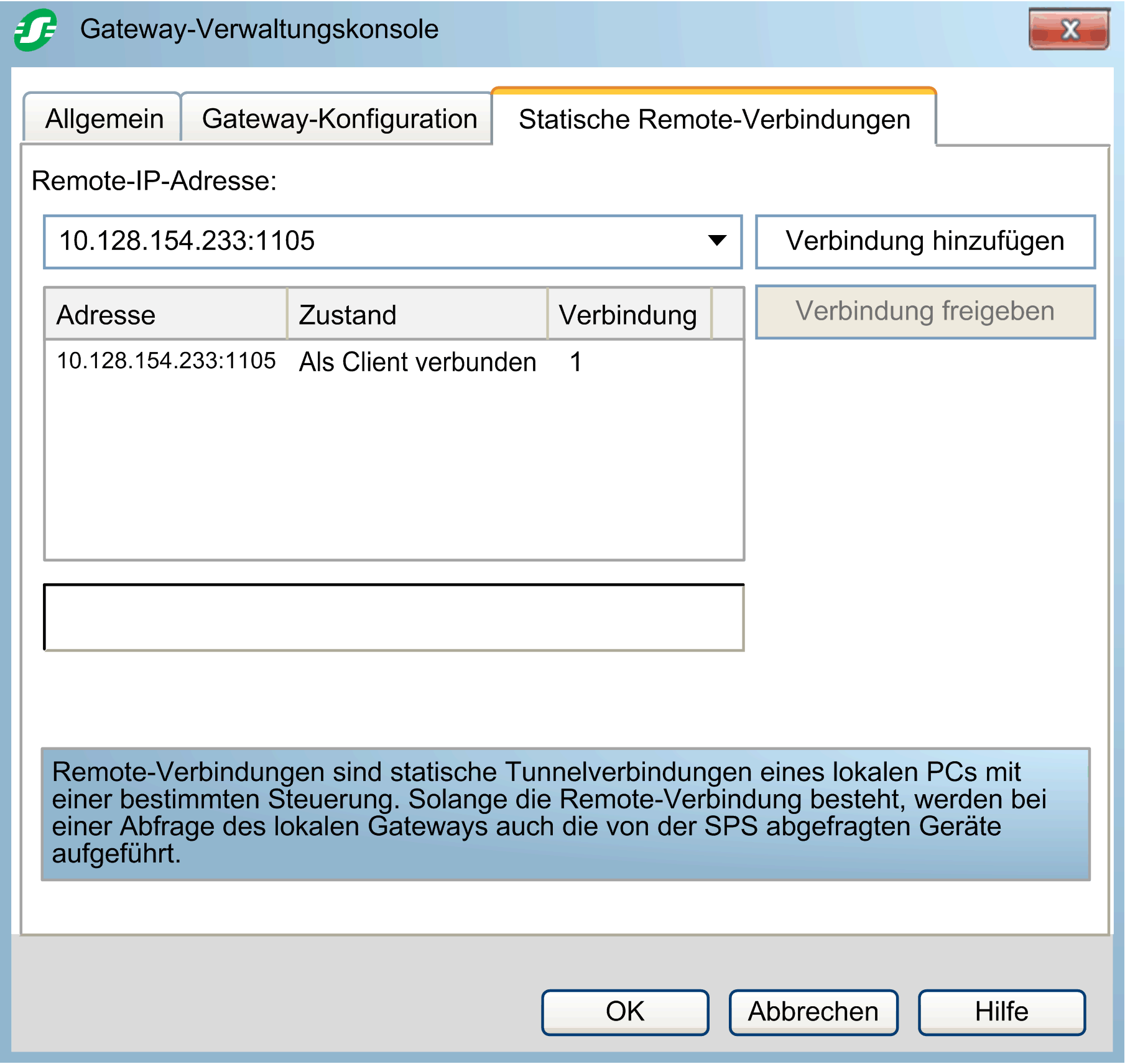The height and width of the screenshot is (1064, 1125).
Task: Click the connection count cell '1'
Action: pos(576,362)
